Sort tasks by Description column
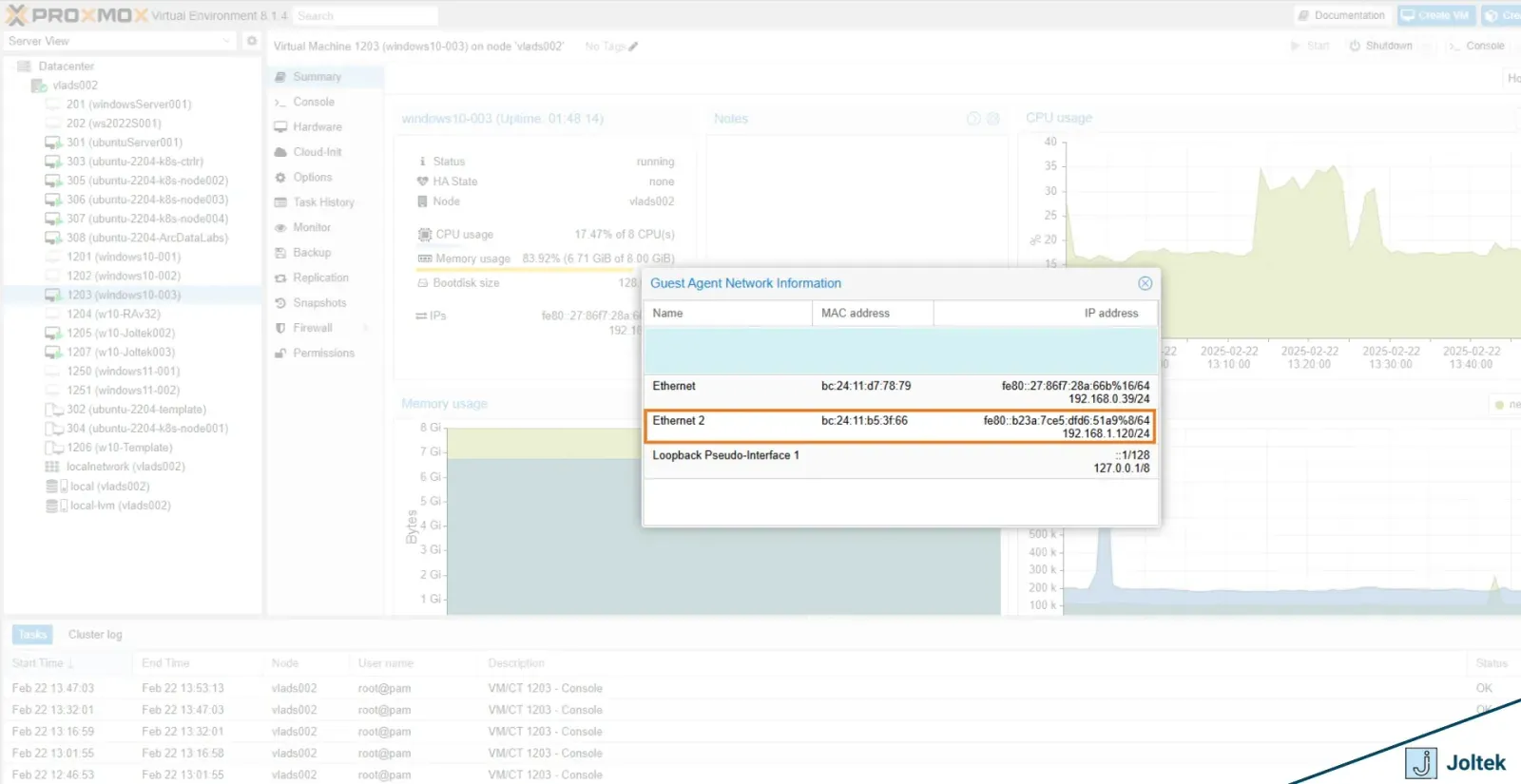The width and height of the screenshot is (1521, 784). (x=974, y=663)
